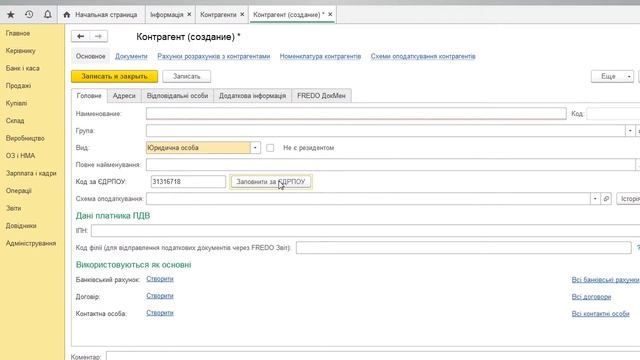Open Схеми оподаткування контрагентів link
The width and height of the screenshot is (640, 360).
click(423, 56)
